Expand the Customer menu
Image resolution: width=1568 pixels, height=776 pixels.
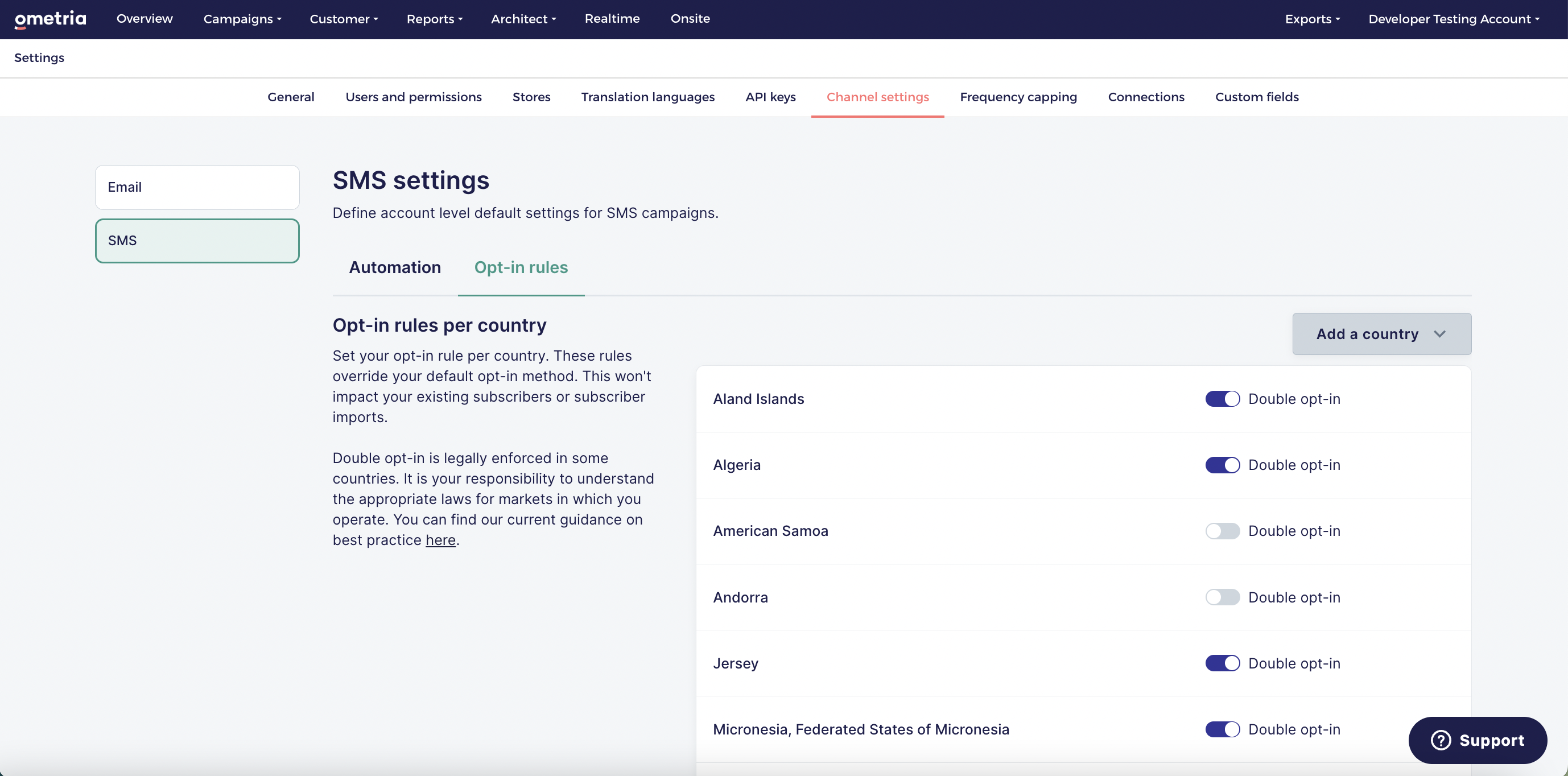pos(344,19)
